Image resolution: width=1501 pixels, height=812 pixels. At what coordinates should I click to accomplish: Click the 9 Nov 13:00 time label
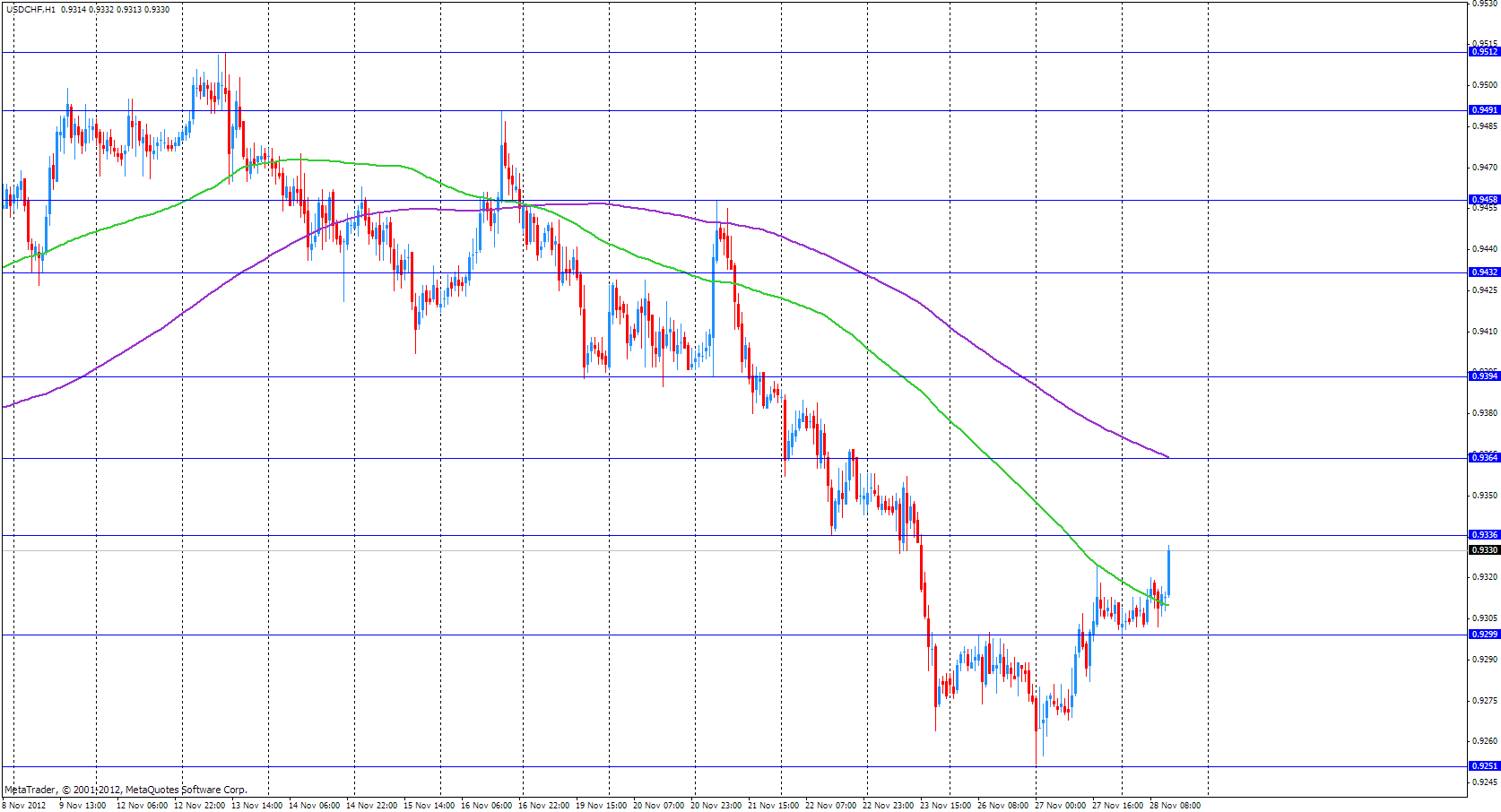[82, 806]
